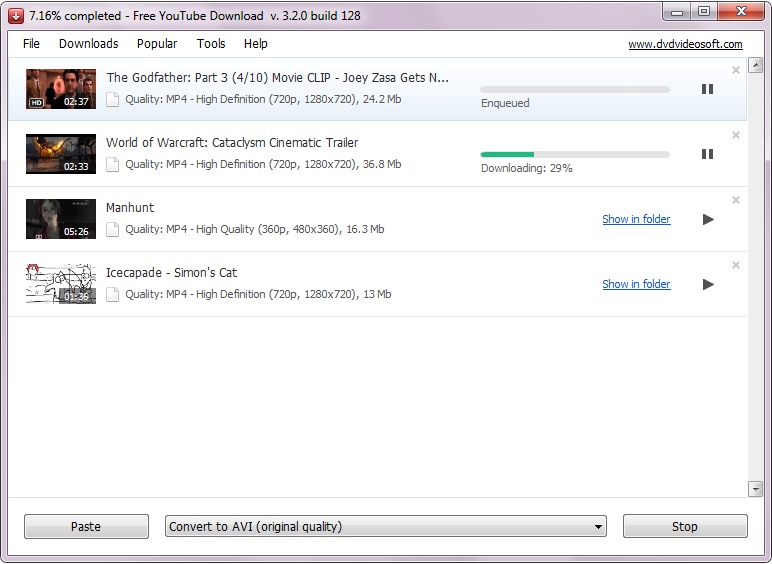772x564 pixels.
Task: Open the Downloads menu
Action: click(x=89, y=44)
